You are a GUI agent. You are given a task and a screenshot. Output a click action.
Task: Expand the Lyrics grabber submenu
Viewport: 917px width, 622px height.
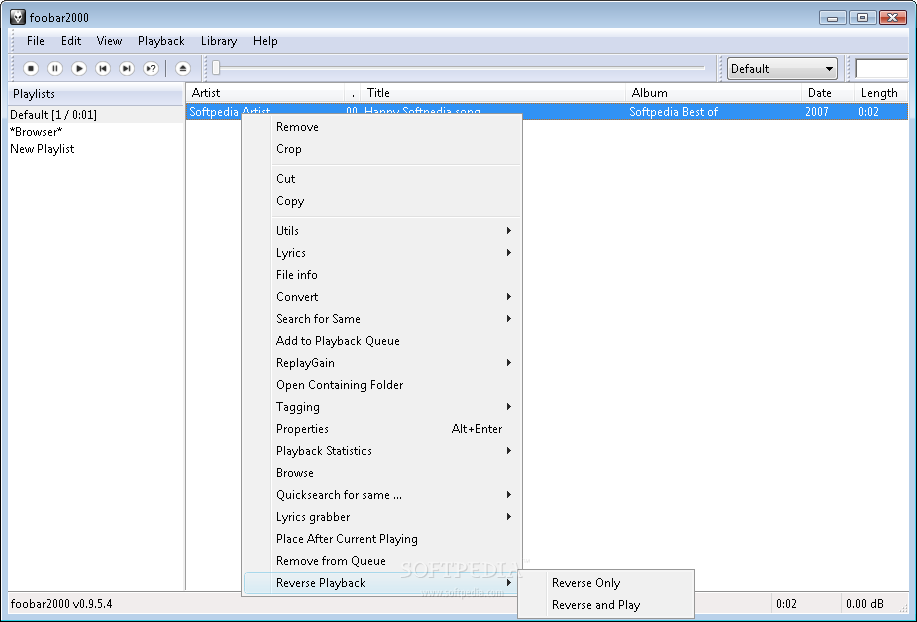click(x=381, y=517)
